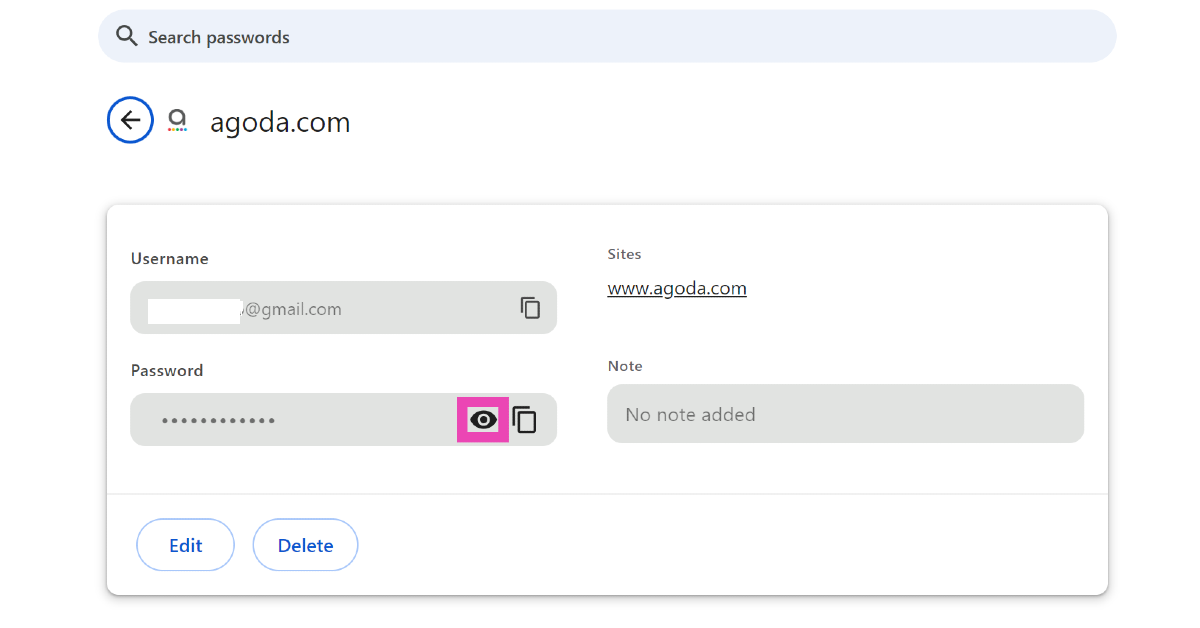Copy the username to clipboard

530,308
